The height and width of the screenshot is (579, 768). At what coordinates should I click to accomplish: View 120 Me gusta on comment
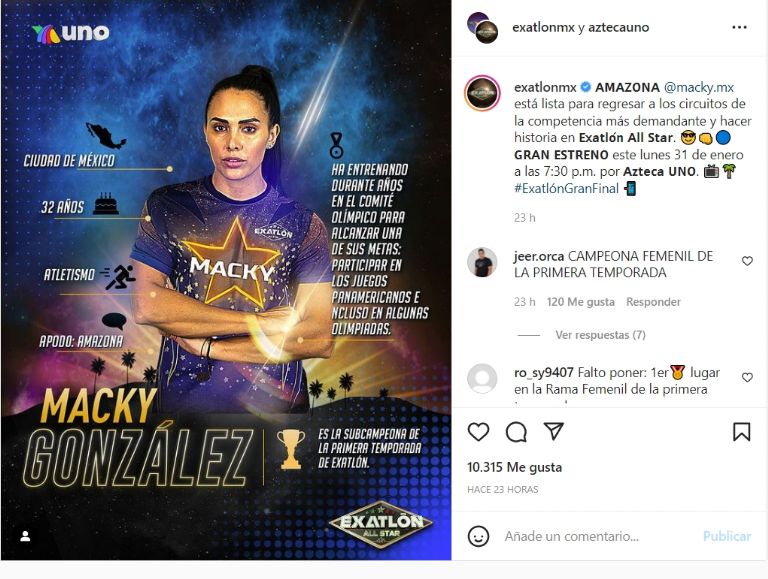click(580, 302)
